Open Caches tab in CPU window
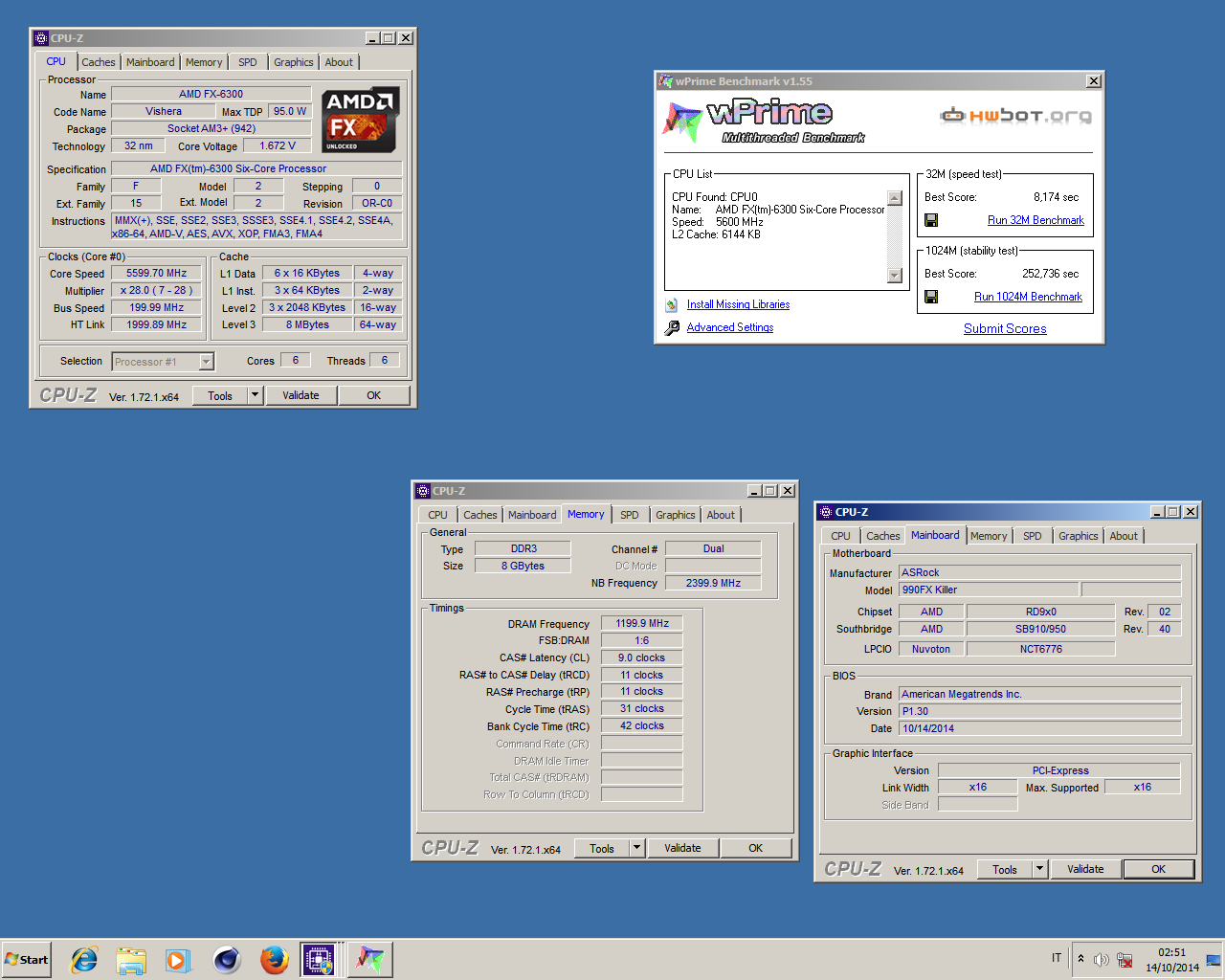Viewport: 1225px width, 980px height. click(x=98, y=62)
